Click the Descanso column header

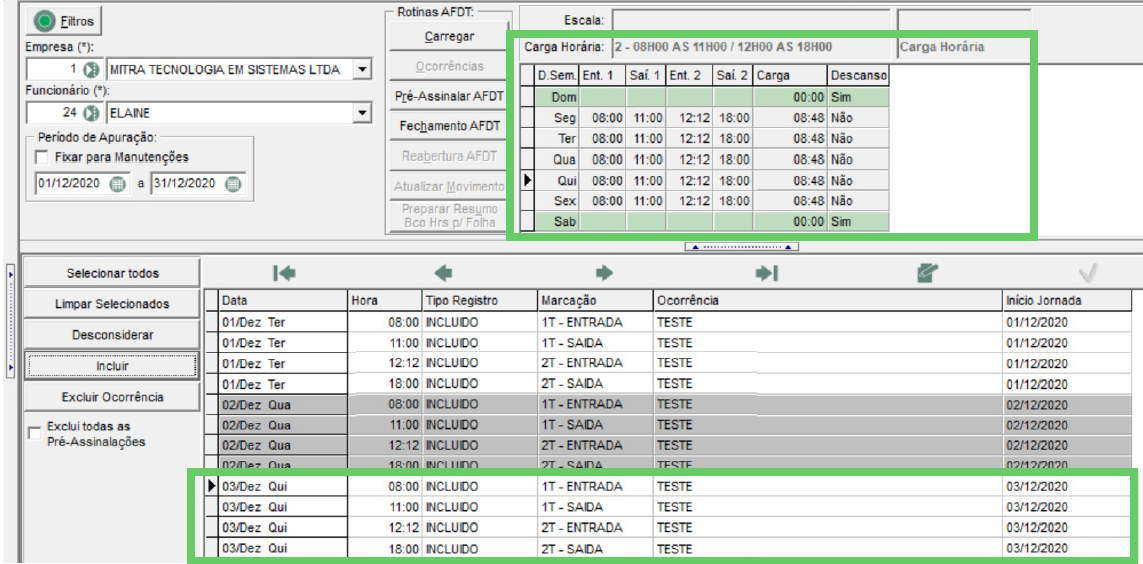point(858,75)
